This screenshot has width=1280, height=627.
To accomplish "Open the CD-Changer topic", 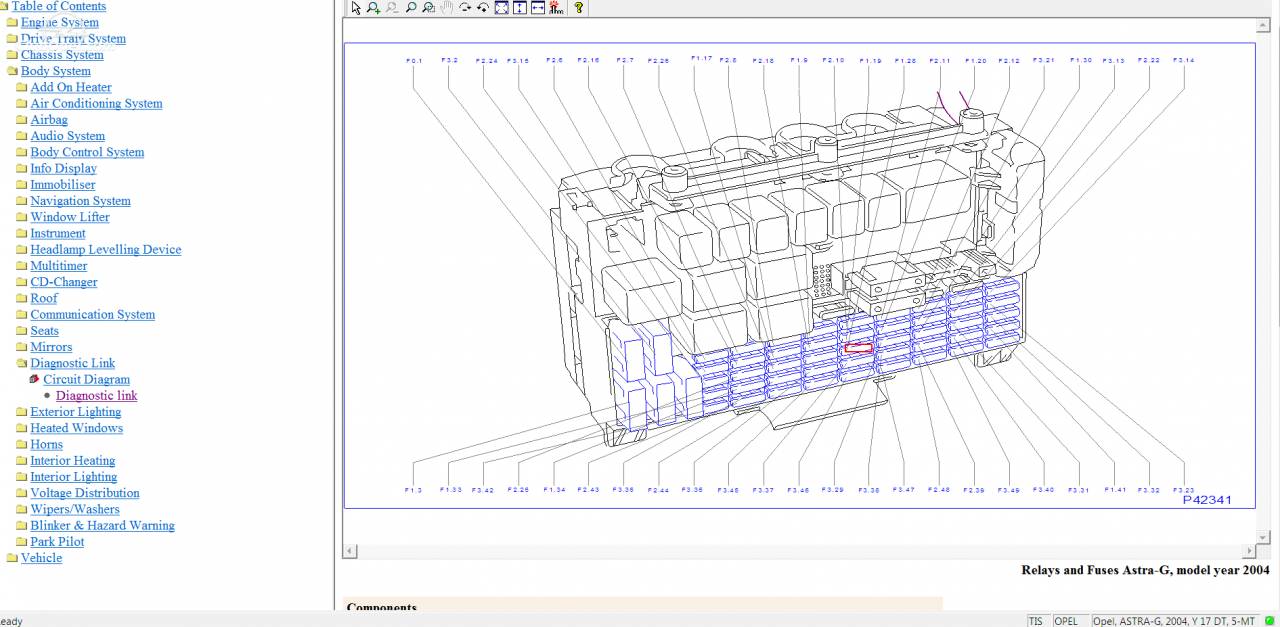I will pos(64,282).
